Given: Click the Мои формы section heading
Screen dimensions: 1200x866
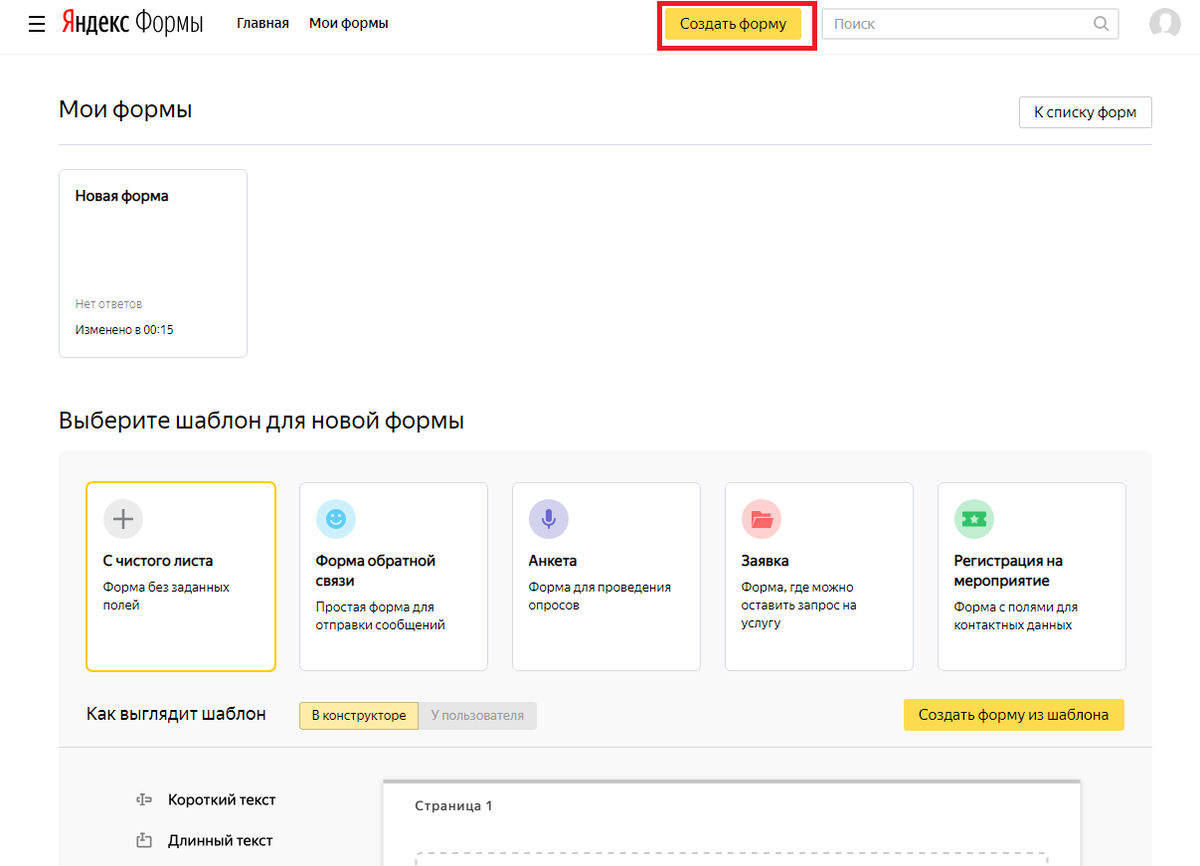Looking at the screenshot, I should tap(126, 109).
